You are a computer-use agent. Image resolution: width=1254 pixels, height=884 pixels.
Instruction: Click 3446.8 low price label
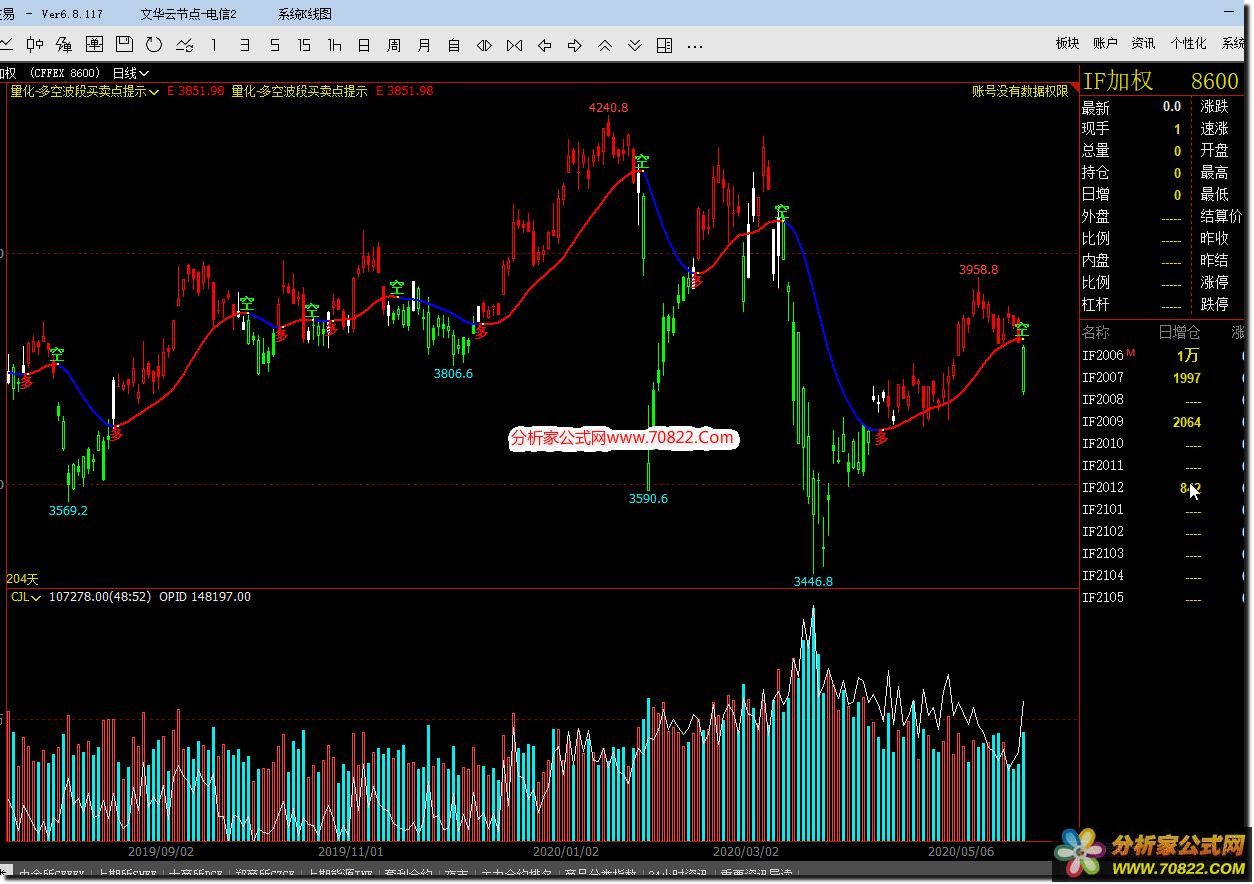813,580
